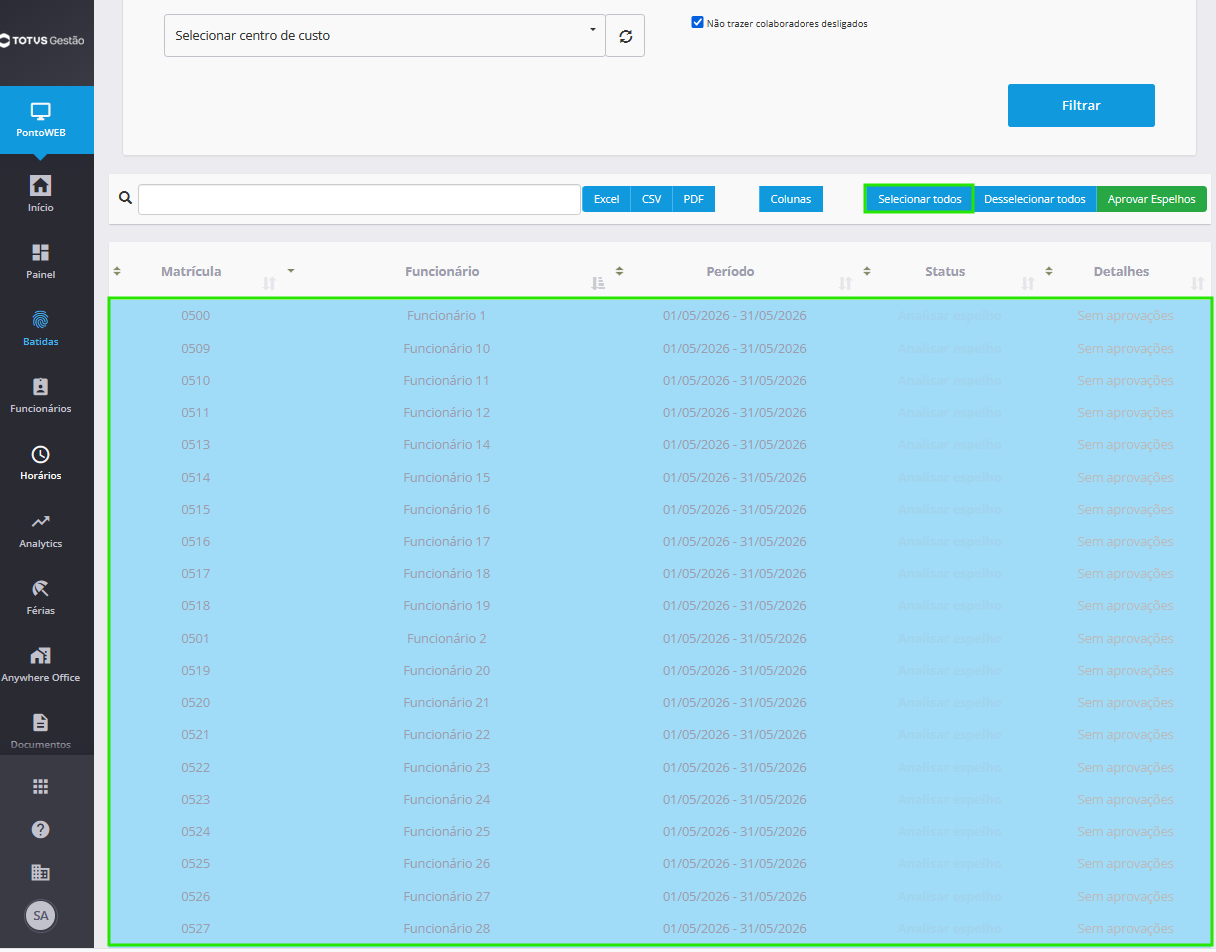Open Férias in sidebar
The width and height of the screenshot is (1216, 952).
click(41, 597)
